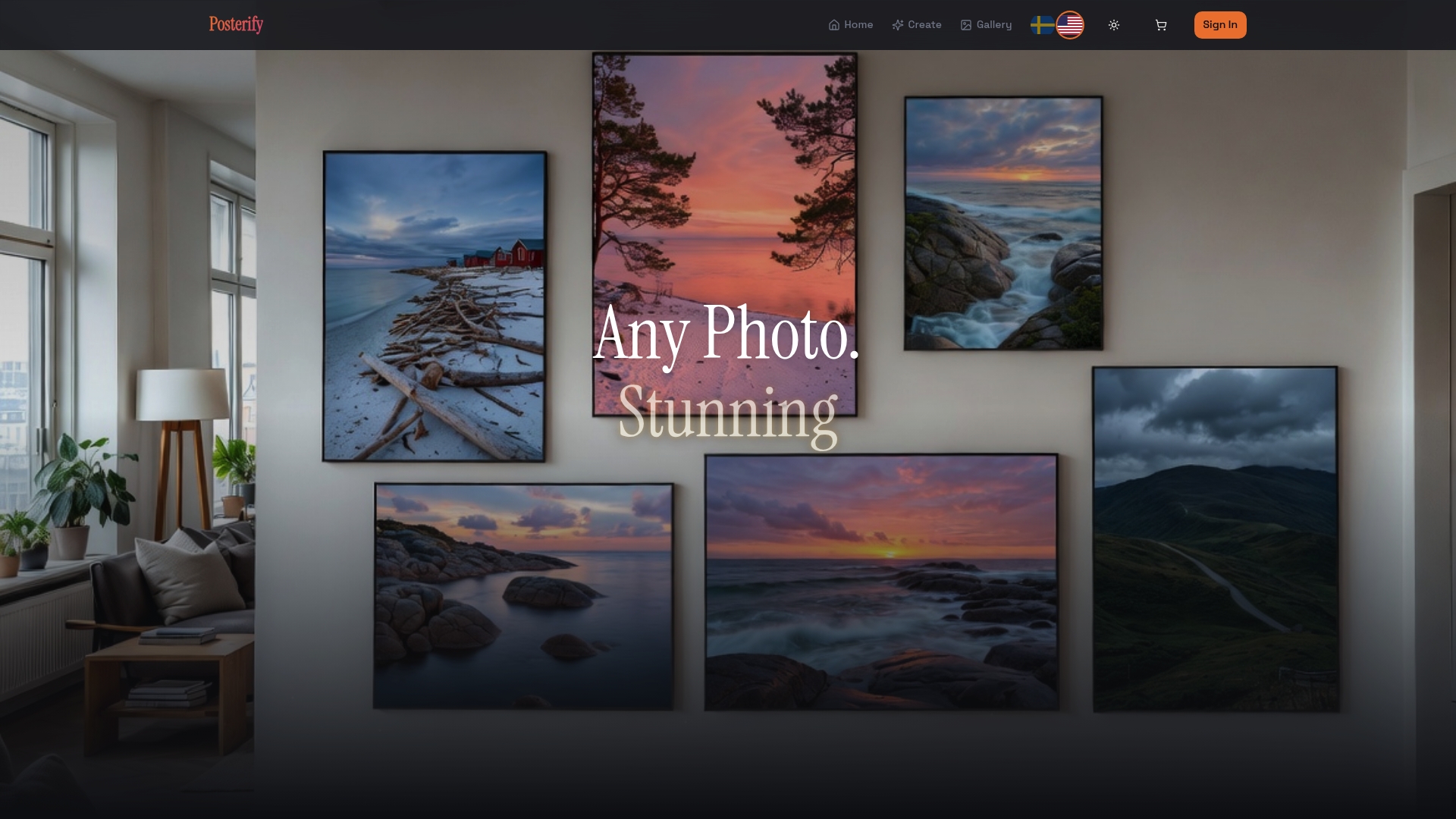Click the picture icon beside Gallery
This screenshot has width=1456, height=819.
966,25
